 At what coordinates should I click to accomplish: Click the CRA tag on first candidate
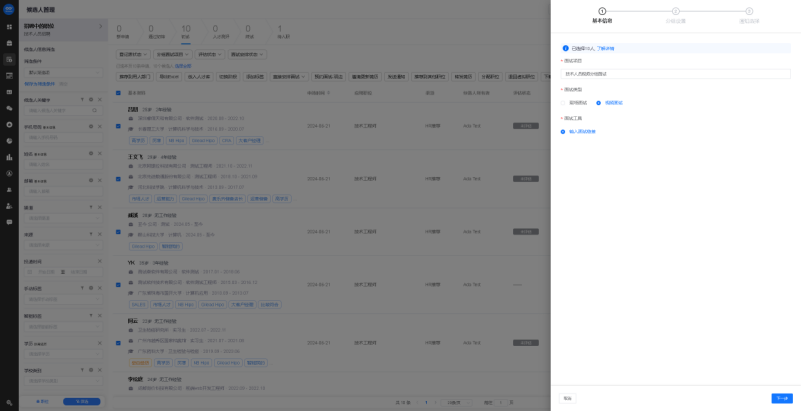coord(227,141)
